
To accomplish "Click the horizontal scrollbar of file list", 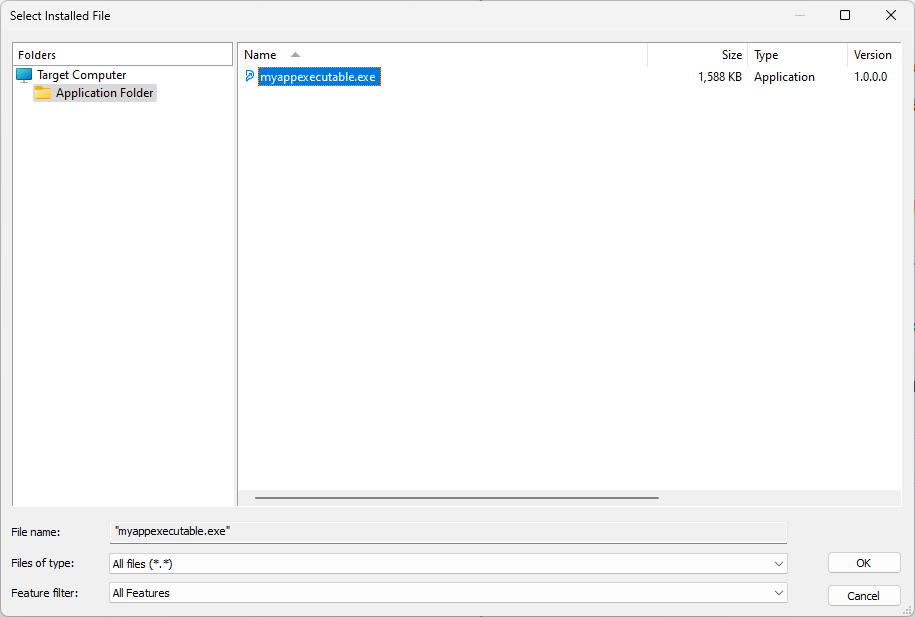I will point(457,498).
